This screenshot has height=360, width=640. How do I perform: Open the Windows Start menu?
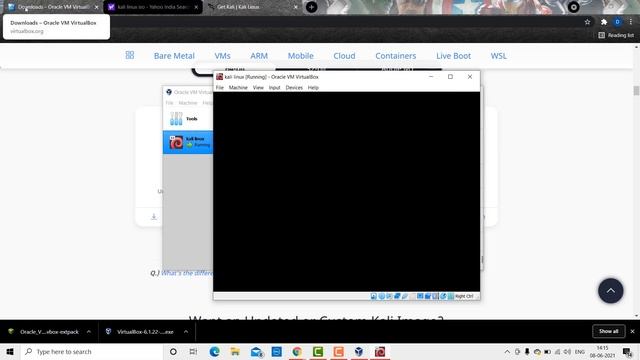(10, 351)
